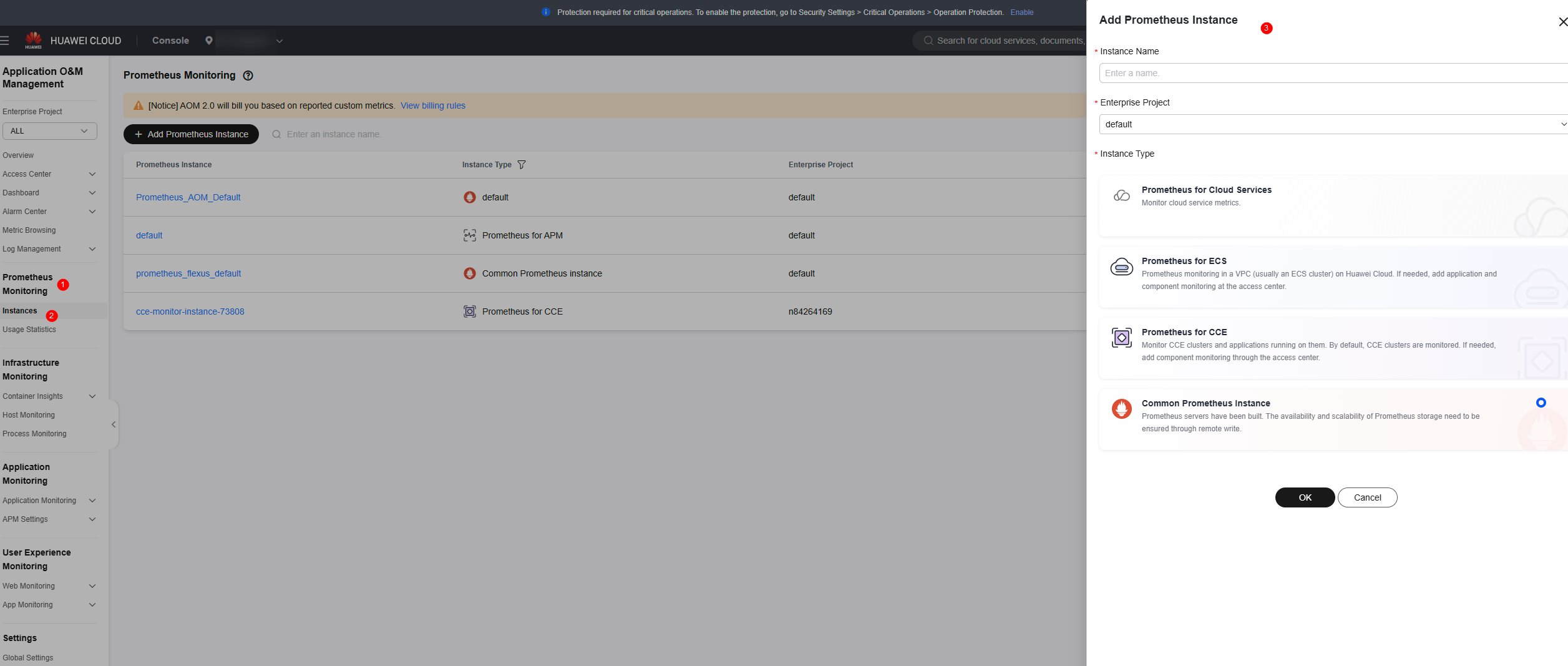Expand Access Center menu

(92, 174)
